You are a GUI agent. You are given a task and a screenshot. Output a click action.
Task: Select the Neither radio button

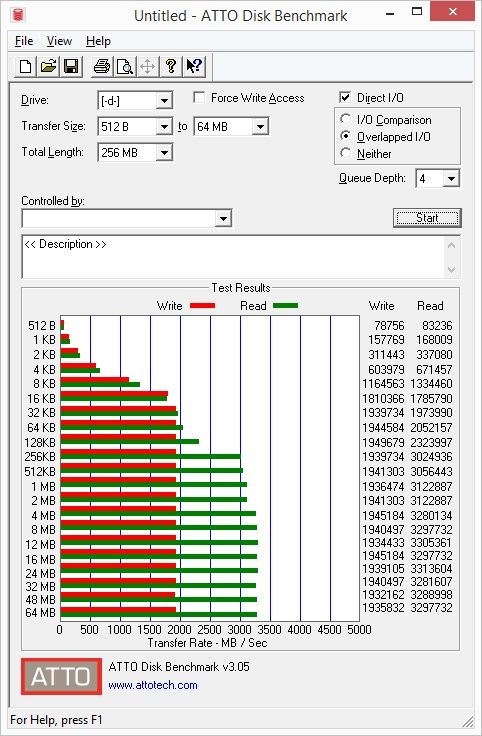pyautogui.click(x=345, y=153)
